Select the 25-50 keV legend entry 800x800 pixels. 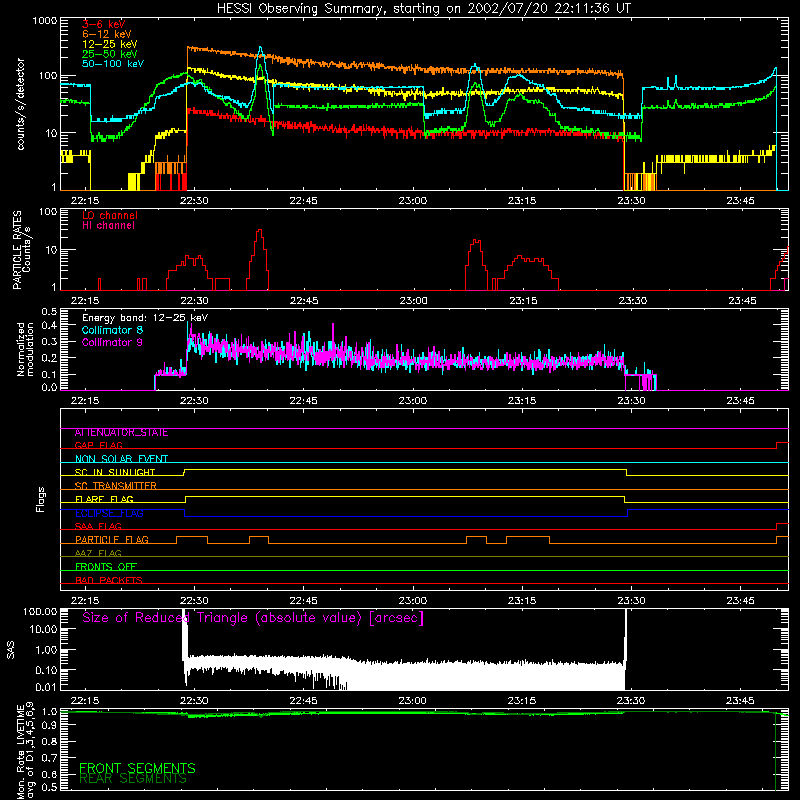click(110, 54)
